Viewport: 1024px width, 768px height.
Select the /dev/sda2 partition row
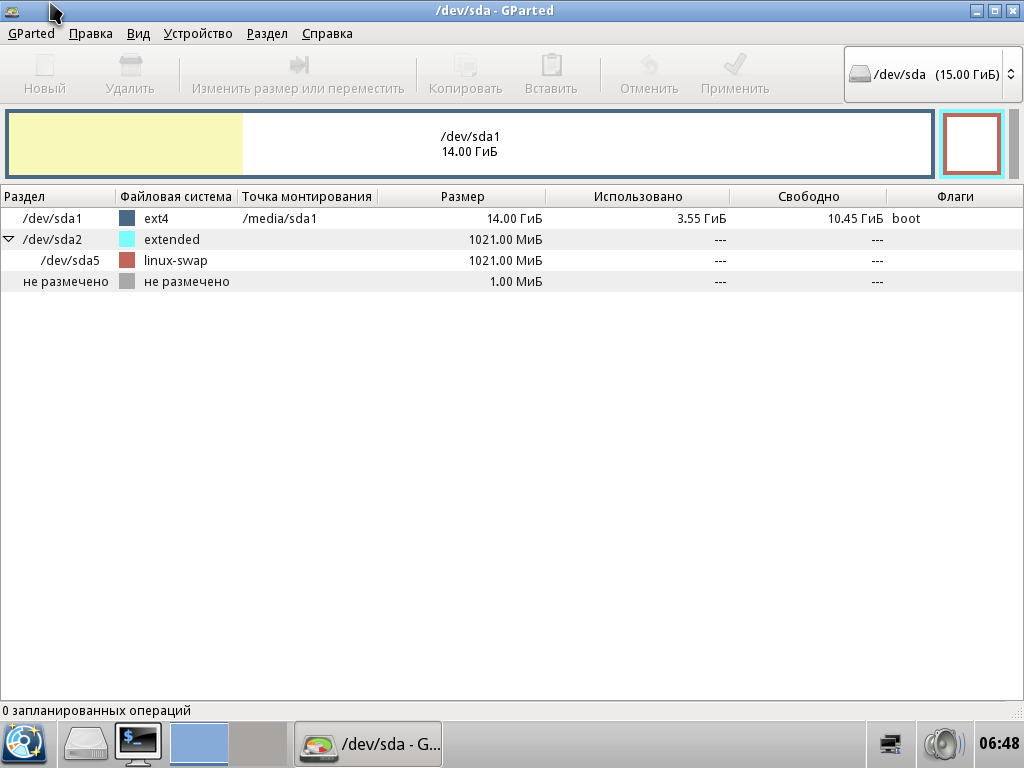click(512, 240)
